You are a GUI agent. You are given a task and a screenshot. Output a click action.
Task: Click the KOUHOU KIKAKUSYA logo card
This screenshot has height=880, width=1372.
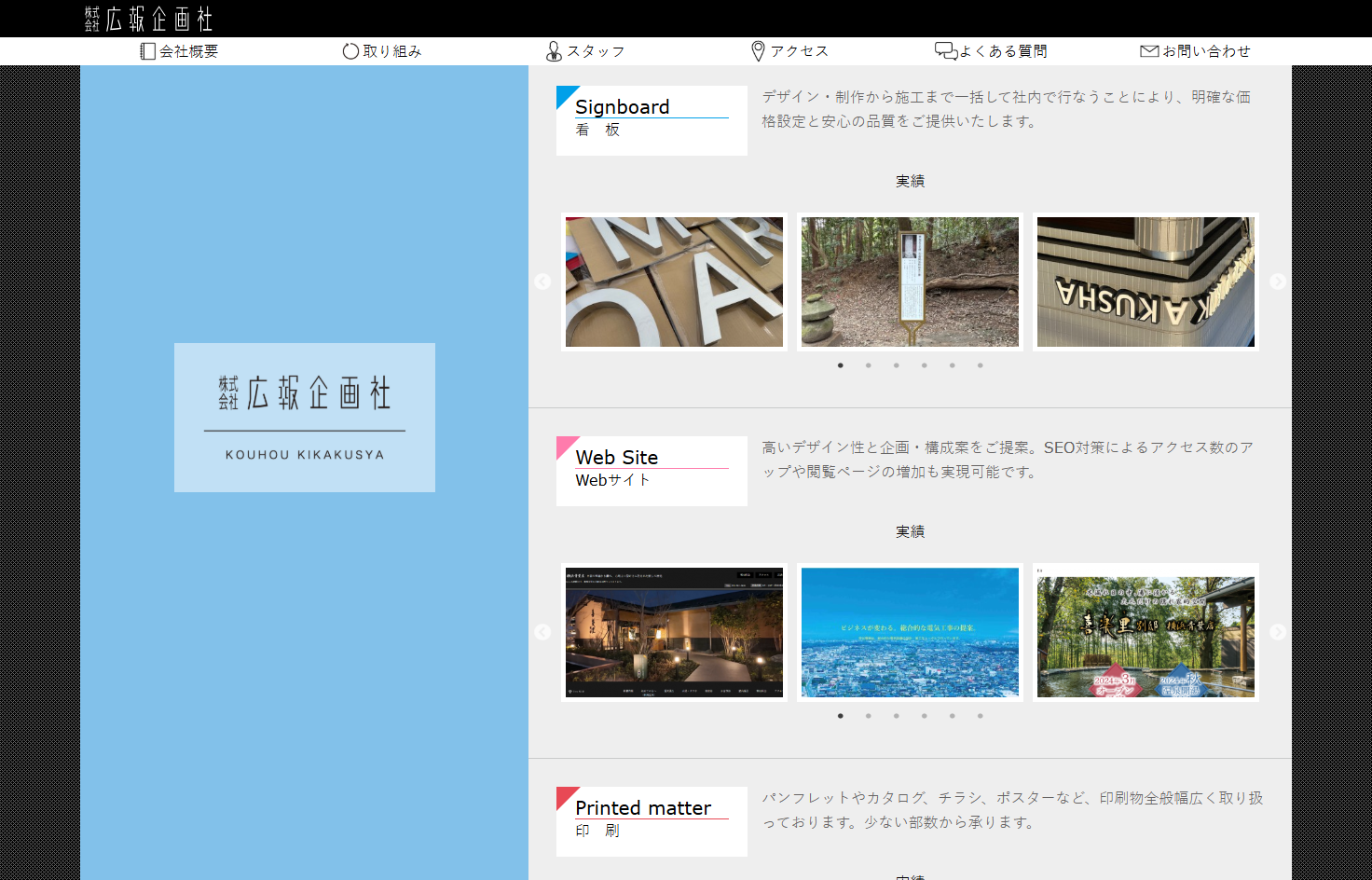(305, 418)
